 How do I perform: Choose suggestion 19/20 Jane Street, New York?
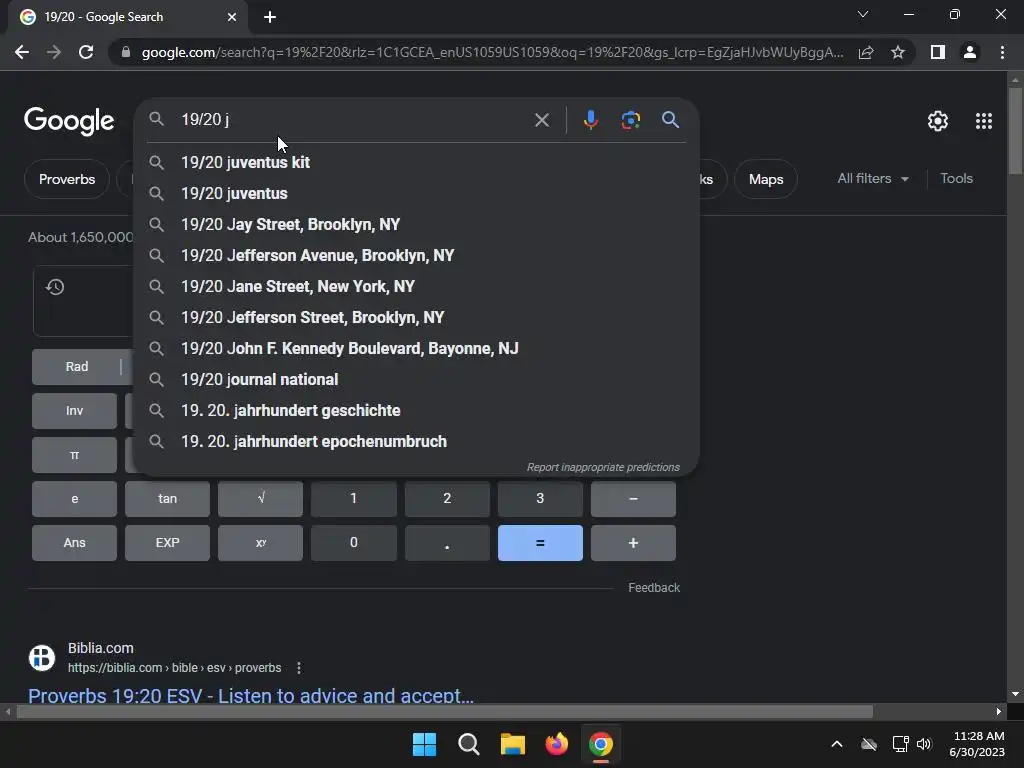[416, 287]
